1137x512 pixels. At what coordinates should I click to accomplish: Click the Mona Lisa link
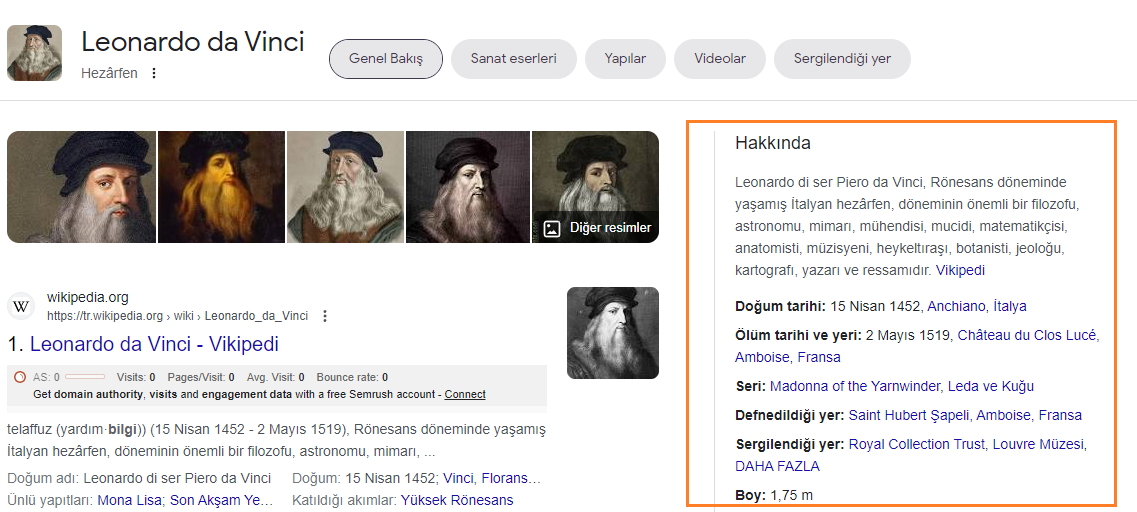coord(130,500)
